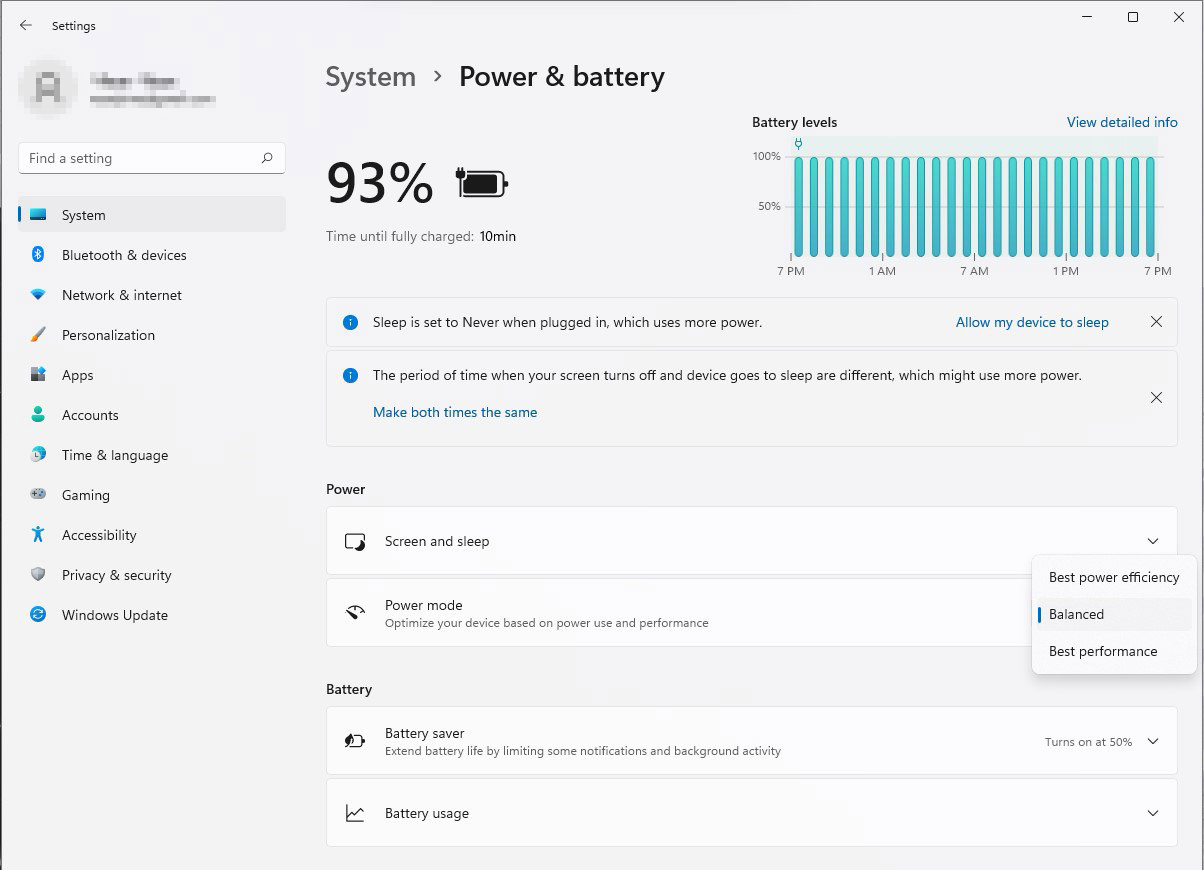
Task: Go to Time & language settings
Action: pos(152,455)
